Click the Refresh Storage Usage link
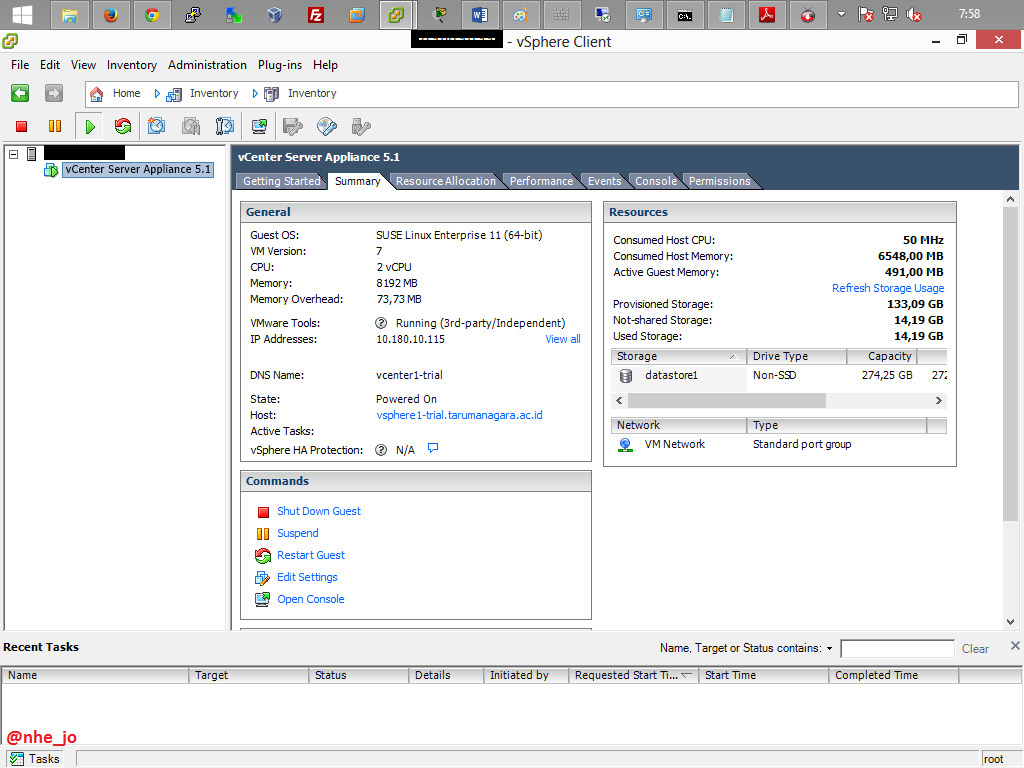This screenshot has height=768, width=1024. pyautogui.click(x=888, y=289)
